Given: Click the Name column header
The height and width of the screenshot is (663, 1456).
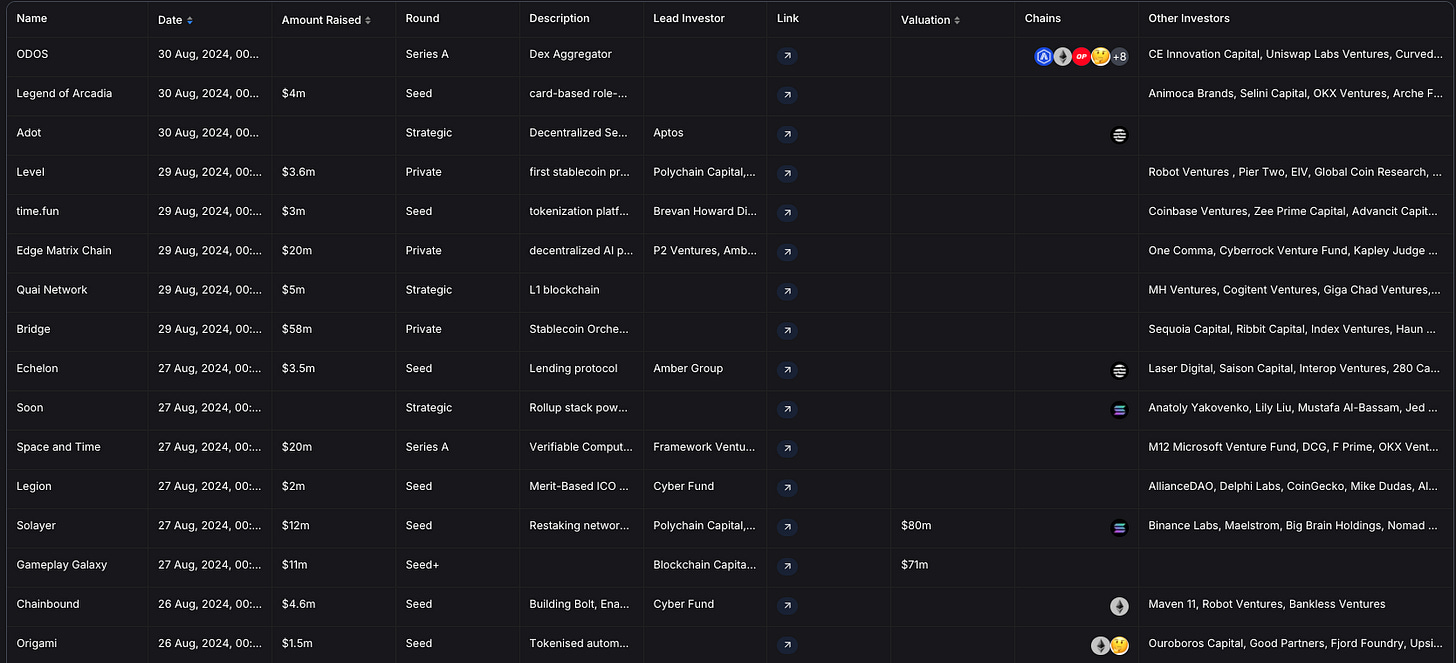Looking at the screenshot, I should [x=32, y=18].
